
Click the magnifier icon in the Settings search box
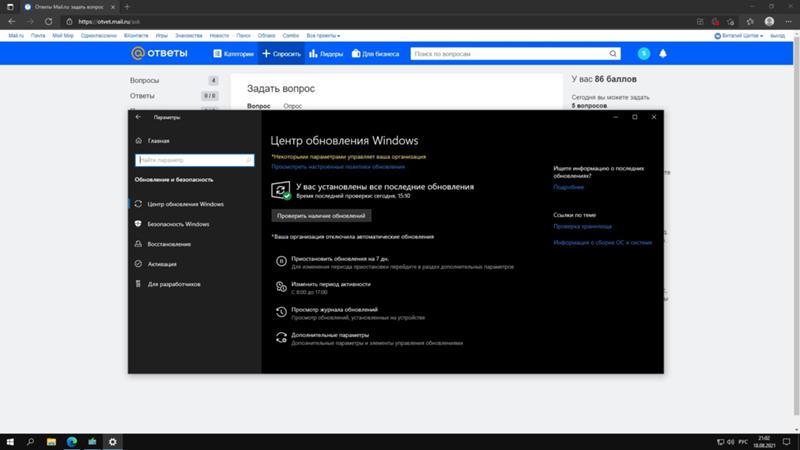(x=248, y=160)
